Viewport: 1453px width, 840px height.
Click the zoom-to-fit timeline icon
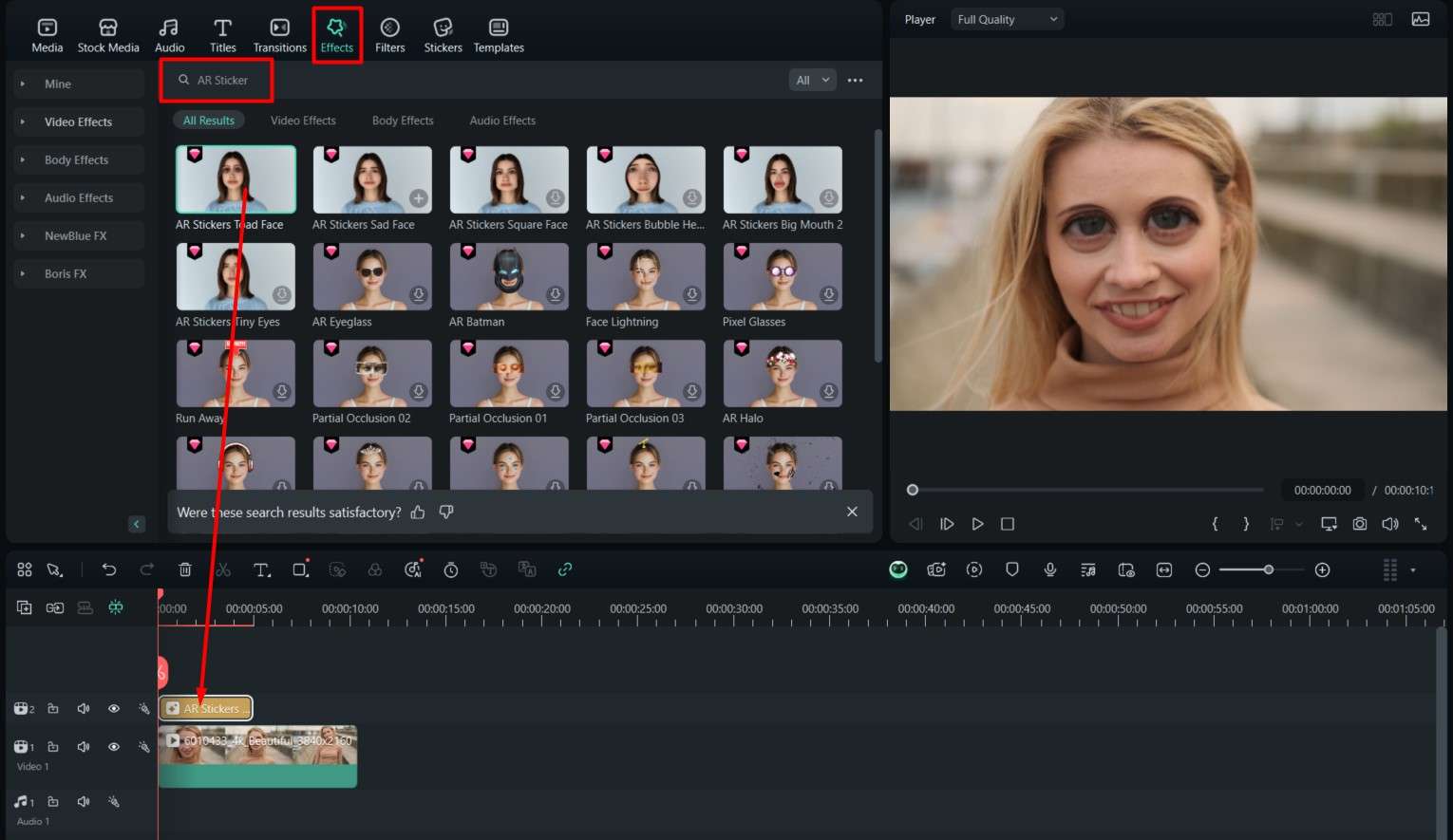click(x=1164, y=569)
